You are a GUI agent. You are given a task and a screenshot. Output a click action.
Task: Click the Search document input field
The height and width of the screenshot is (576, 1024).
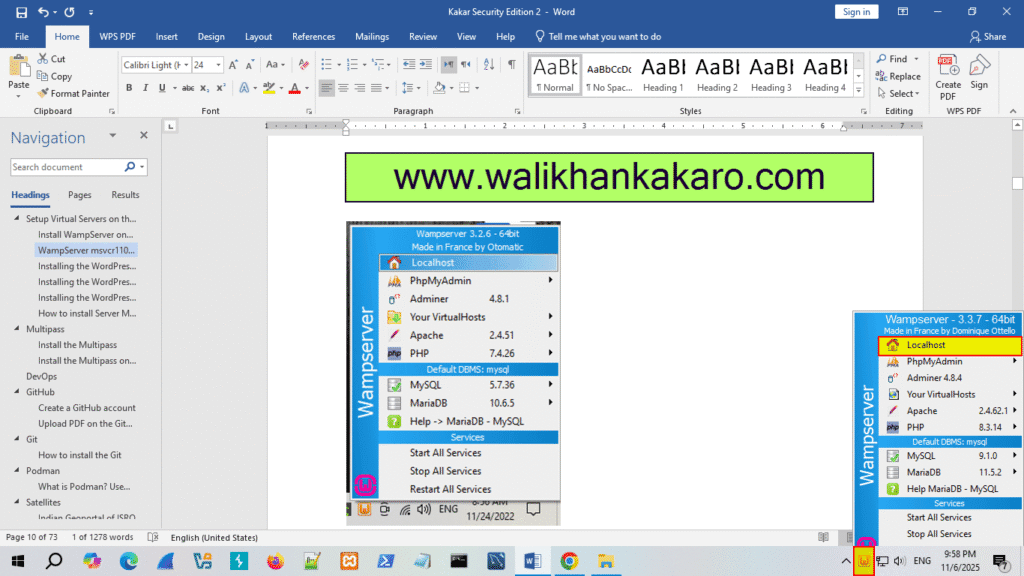point(66,167)
